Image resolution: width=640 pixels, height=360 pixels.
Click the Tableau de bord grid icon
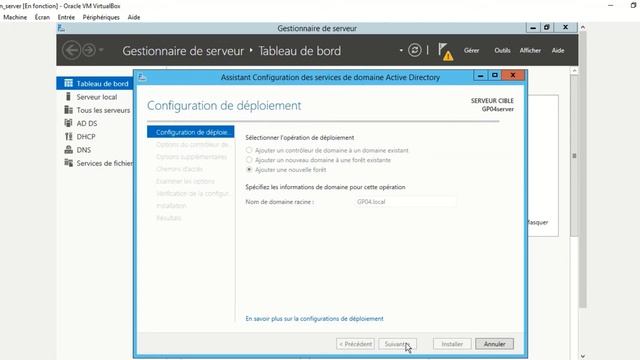click(69, 83)
